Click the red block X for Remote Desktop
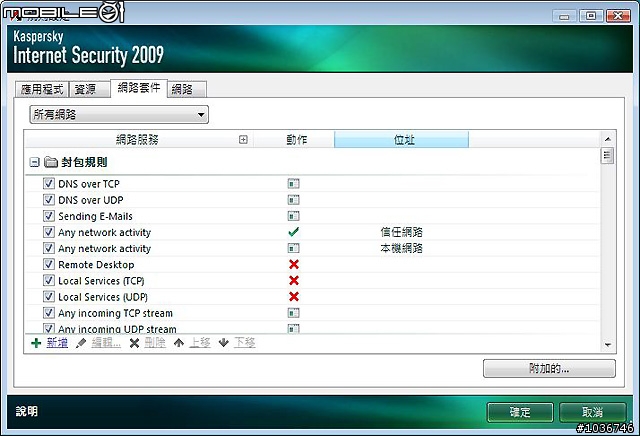 293,265
